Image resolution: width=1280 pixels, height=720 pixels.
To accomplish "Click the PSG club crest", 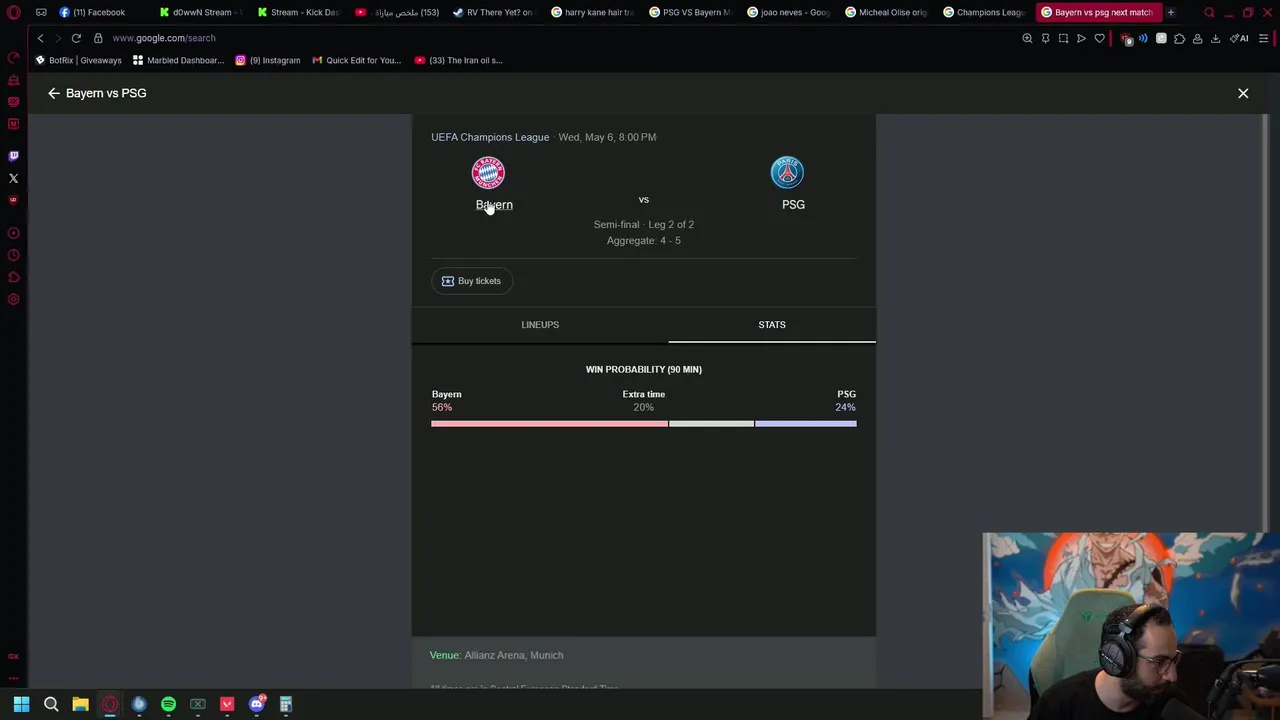I will click(787, 173).
